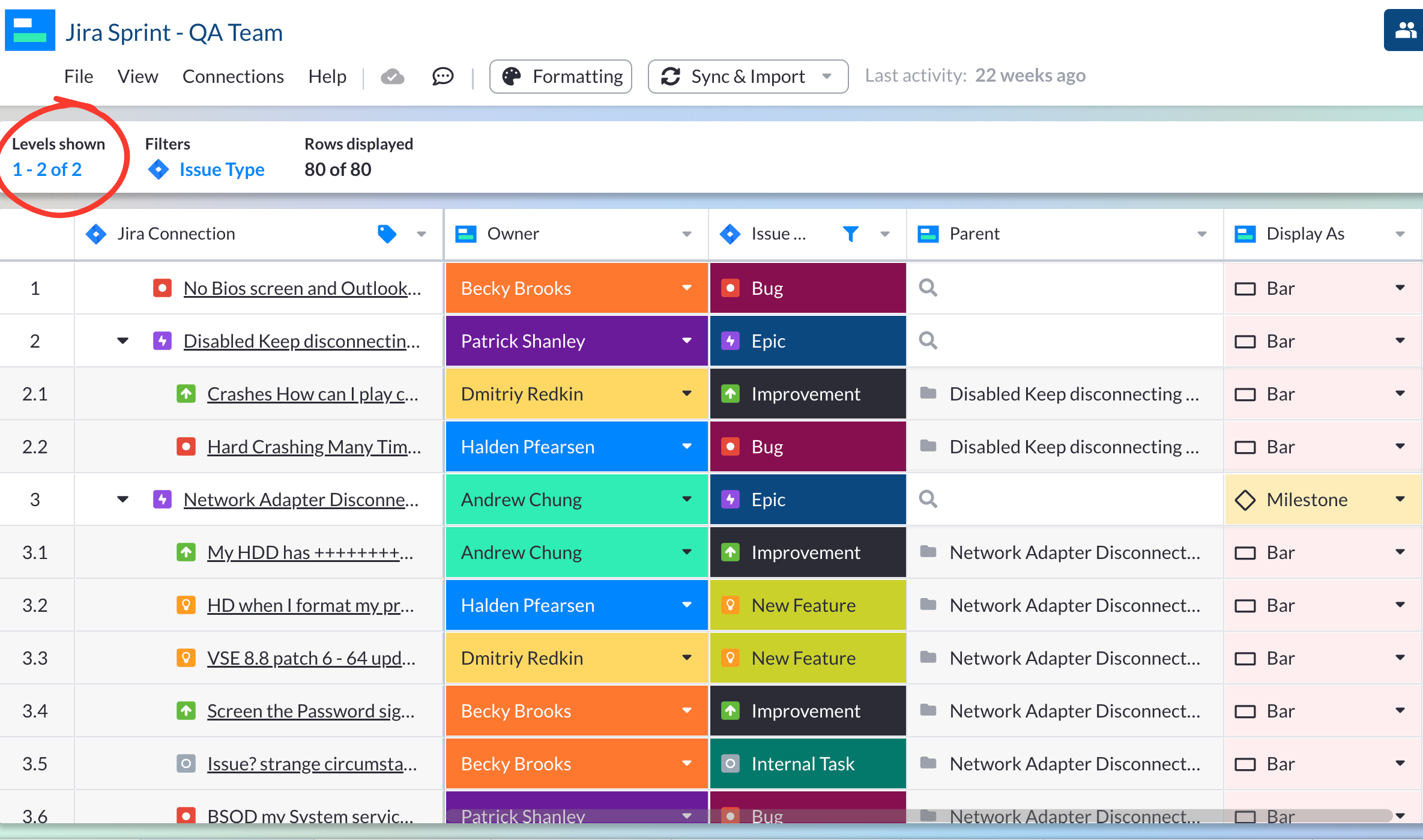Open the Owner column header dropdown arrow
Viewport: 1423px width, 840px height.
pyautogui.click(x=687, y=234)
